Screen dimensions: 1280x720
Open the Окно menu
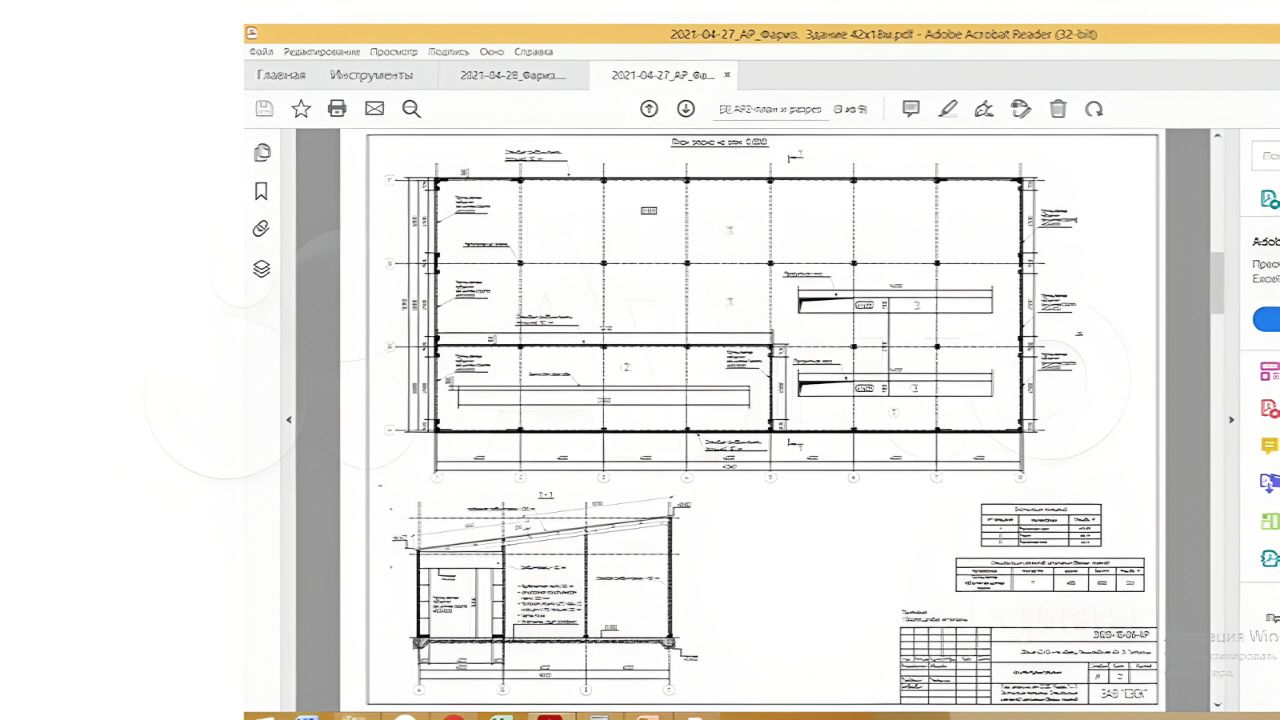(491, 52)
